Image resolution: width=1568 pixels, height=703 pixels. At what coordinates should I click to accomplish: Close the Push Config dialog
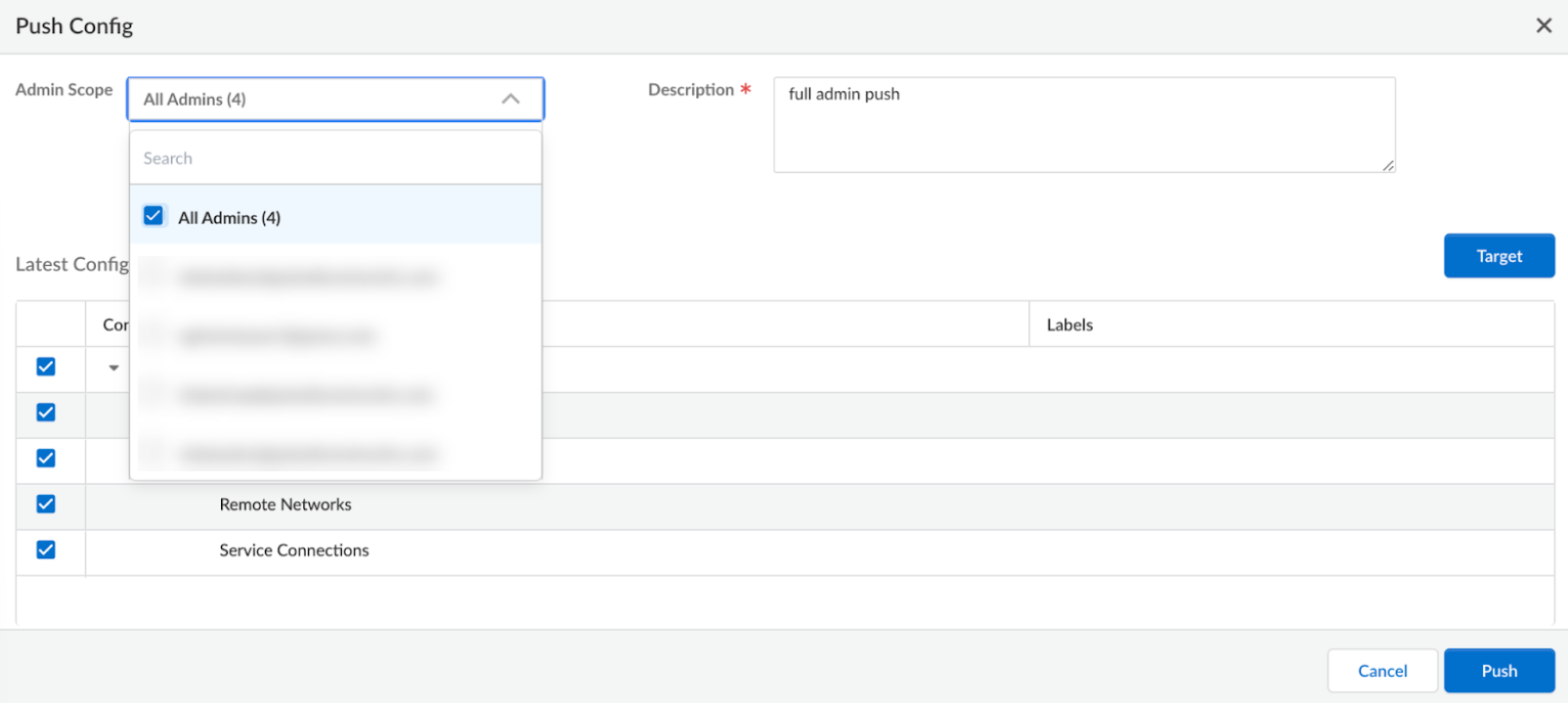pyautogui.click(x=1544, y=25)
